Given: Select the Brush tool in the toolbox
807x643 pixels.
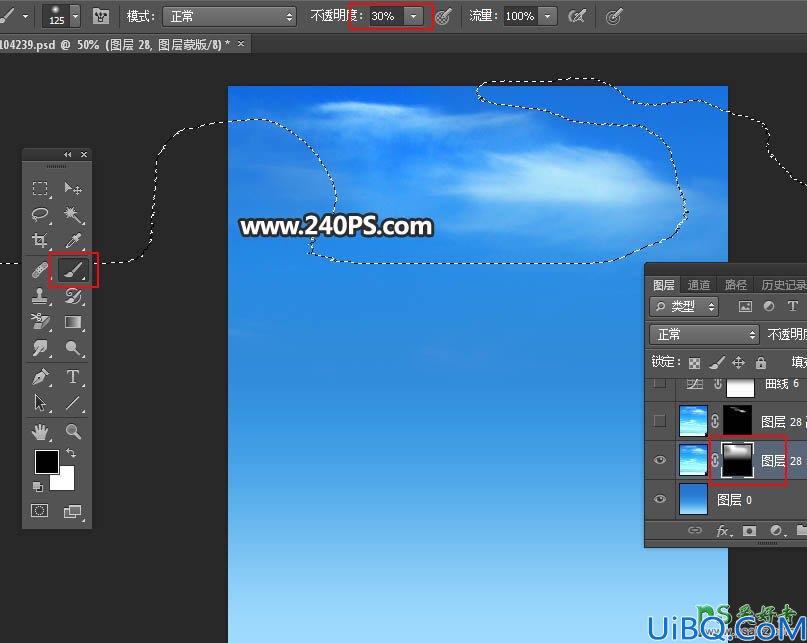Looking at the screenshot, I should pyautogui.click(x=73, y=270).
